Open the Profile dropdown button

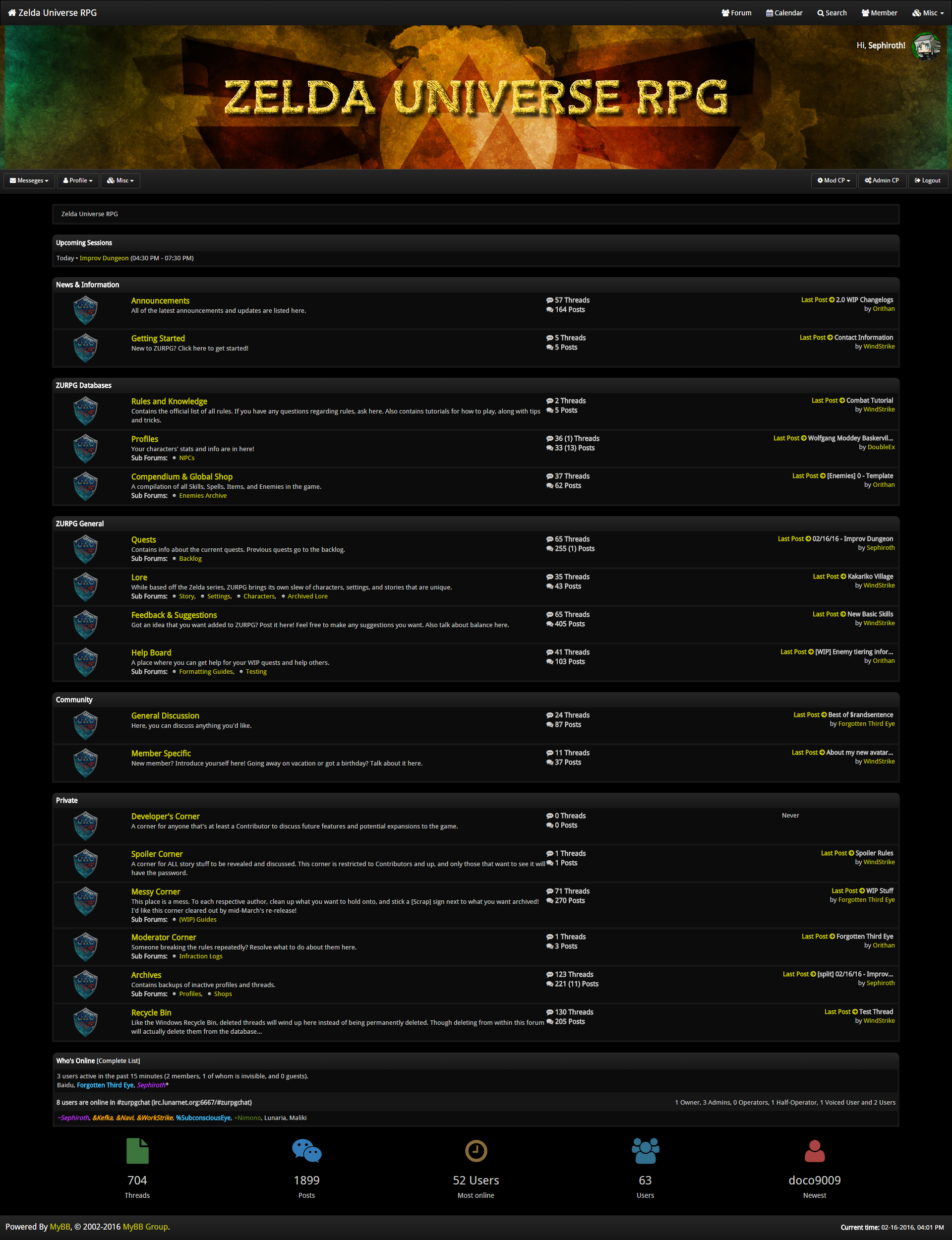click(78, 180)
